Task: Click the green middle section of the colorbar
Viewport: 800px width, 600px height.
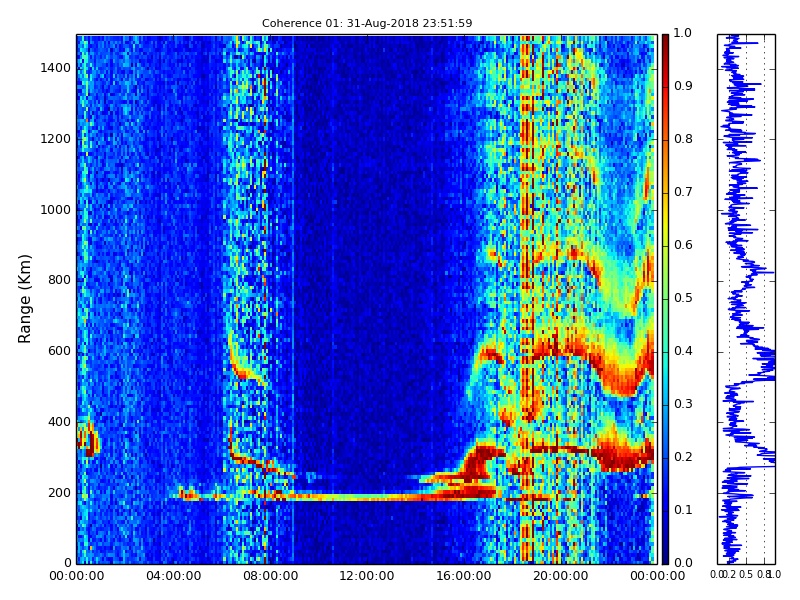Action: tap(665, 299)
